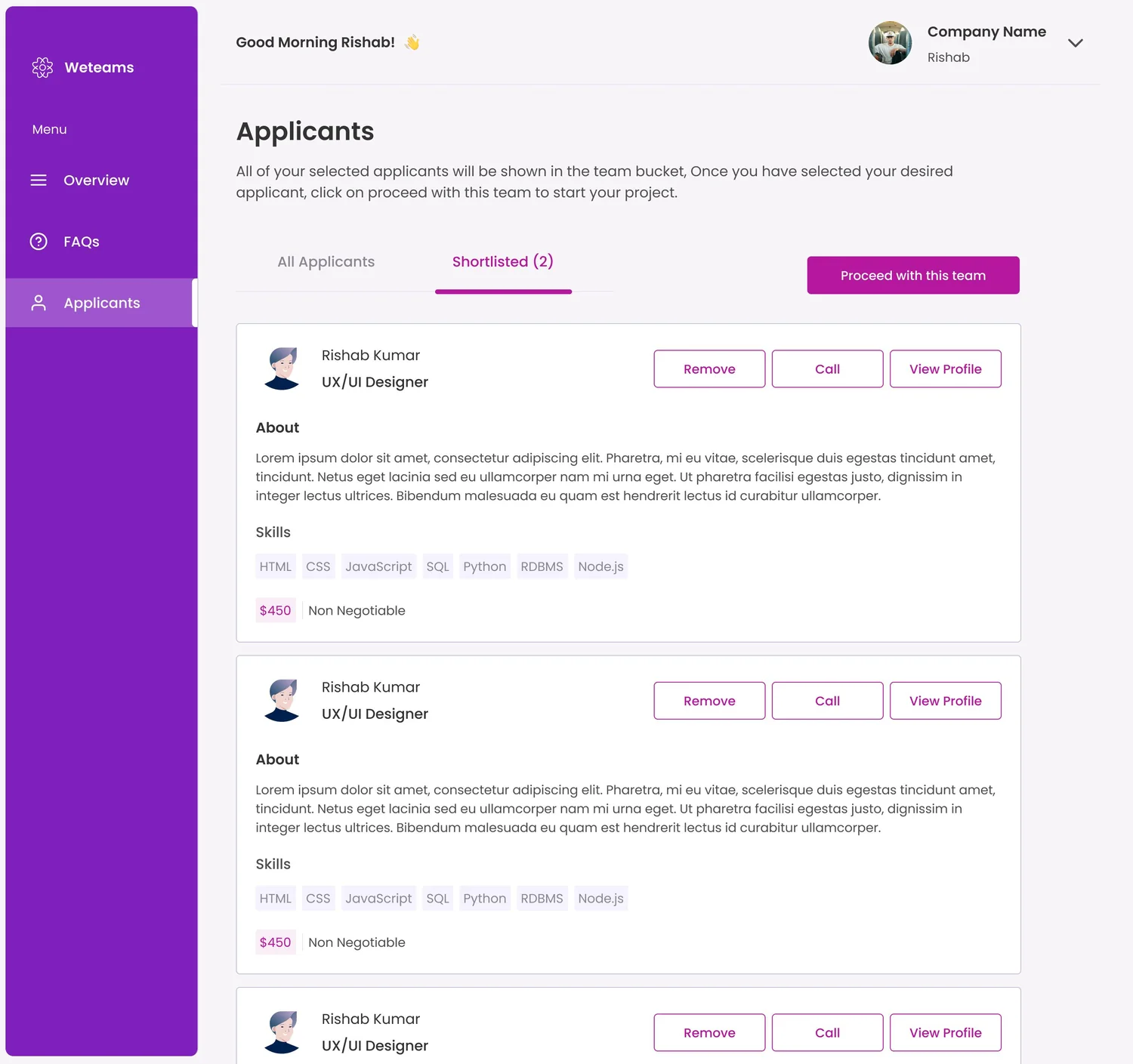The image size is (1133, 1064).
Task: Click the JavaScript skill tag on first card
Action: pos(378,566)
